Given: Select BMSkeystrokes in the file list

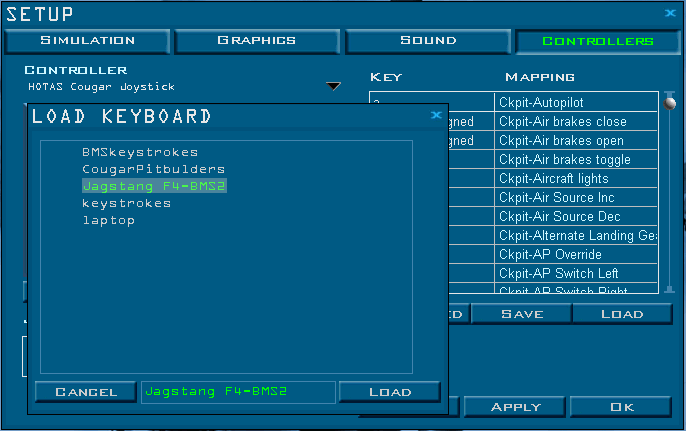Looking at the screenshot, I should pos(126,152).
